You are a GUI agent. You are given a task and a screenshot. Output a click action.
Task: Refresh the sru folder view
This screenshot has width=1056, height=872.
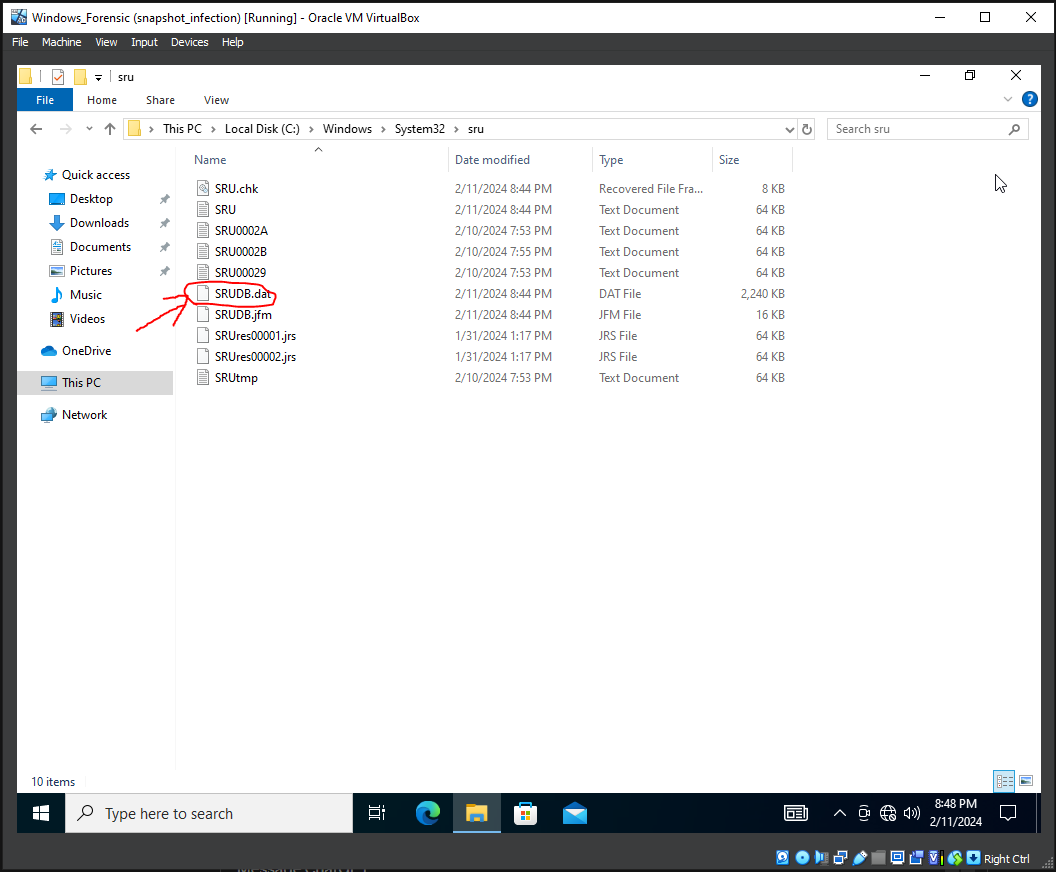(807, 129)
